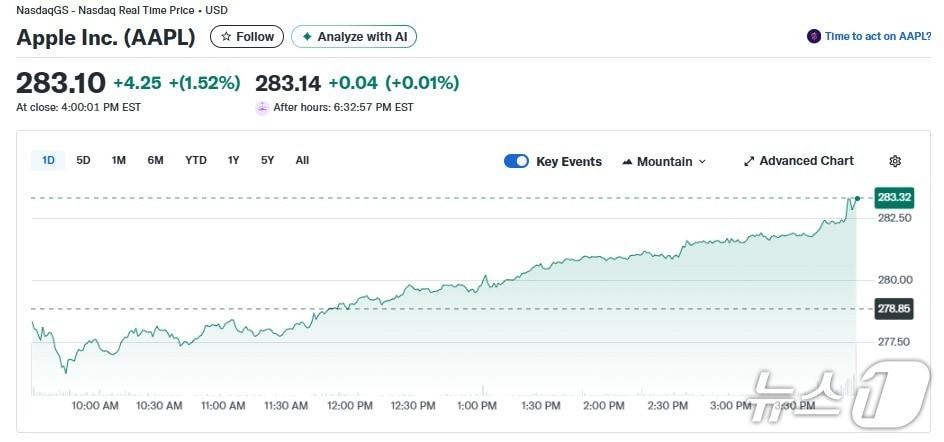Show the 6M time range

point(155,160)
